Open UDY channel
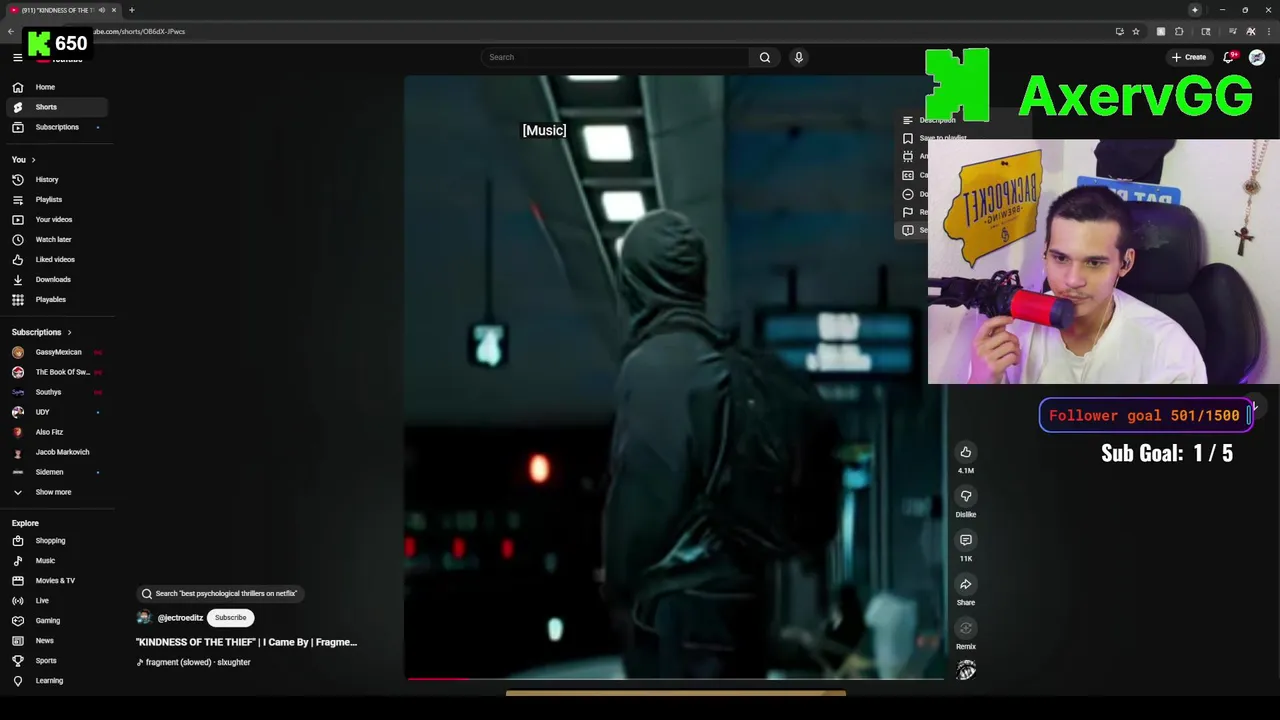 click(x=55, y=412)
